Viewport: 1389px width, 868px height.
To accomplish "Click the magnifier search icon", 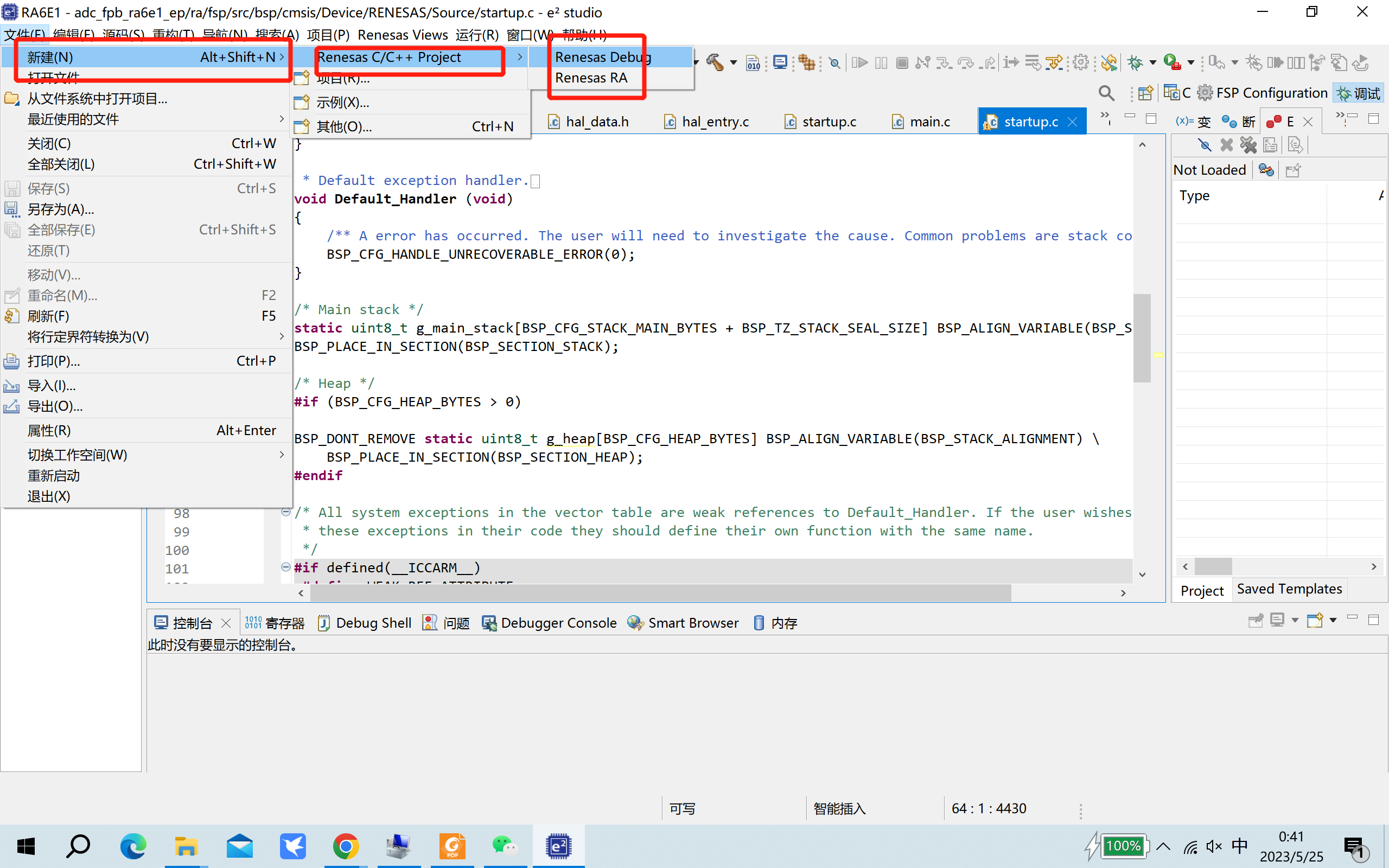I will point(1106,93).
